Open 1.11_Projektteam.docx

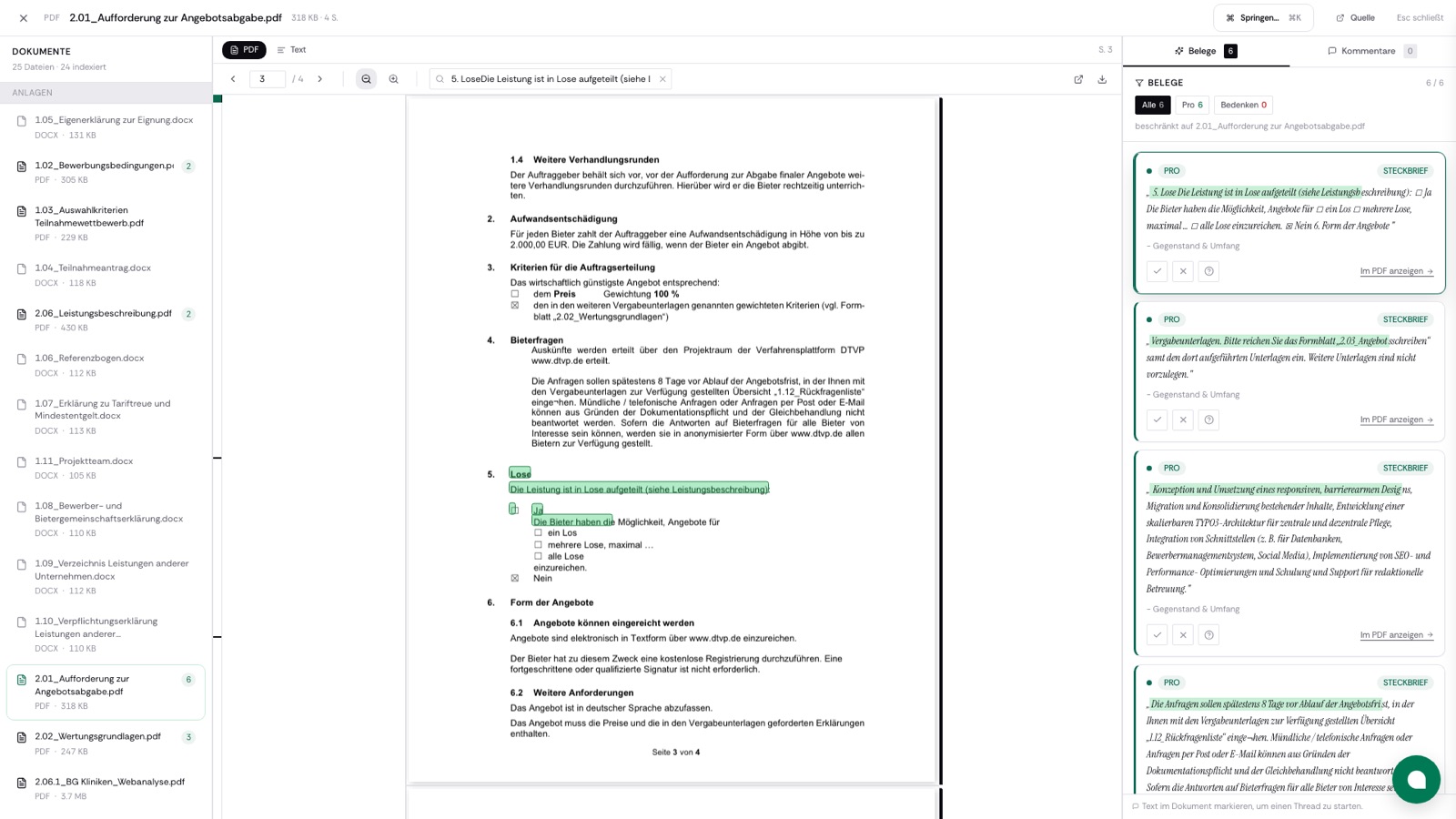pyautogui.click(x=106, y=468)
